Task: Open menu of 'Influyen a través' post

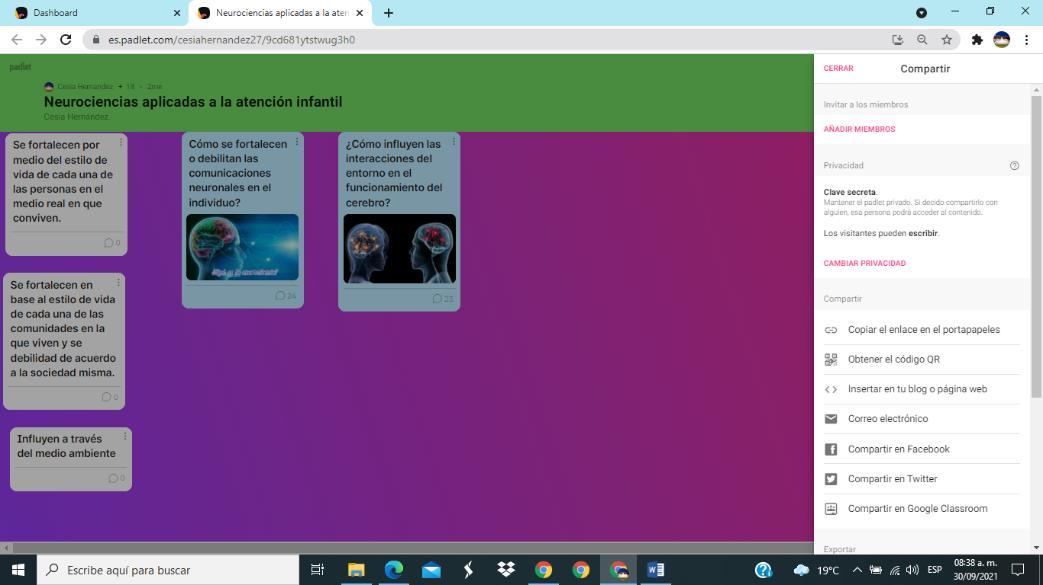Action: [124, 437]
